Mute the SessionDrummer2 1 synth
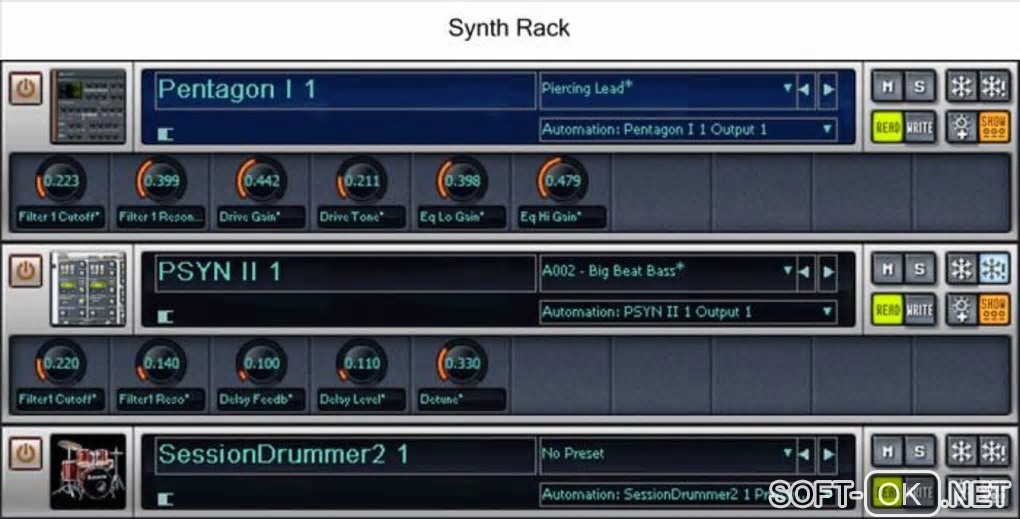Screen dimensions: 1020x519 (x=887, y=451)
